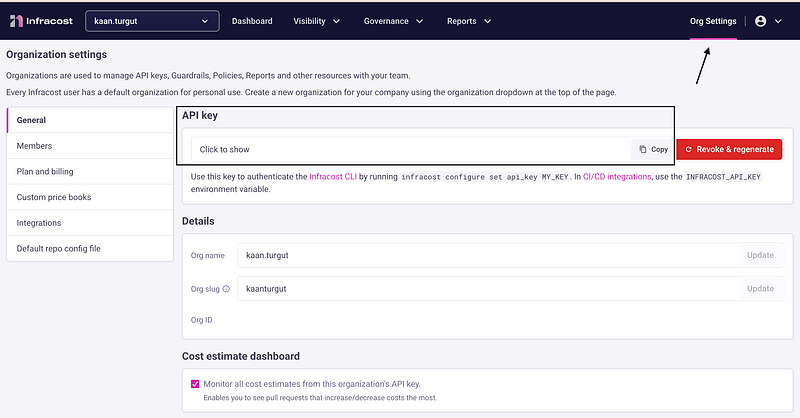The image size is (800, 418).
Task: Click the Revoke & regenerate button
Action: [729, 149]
